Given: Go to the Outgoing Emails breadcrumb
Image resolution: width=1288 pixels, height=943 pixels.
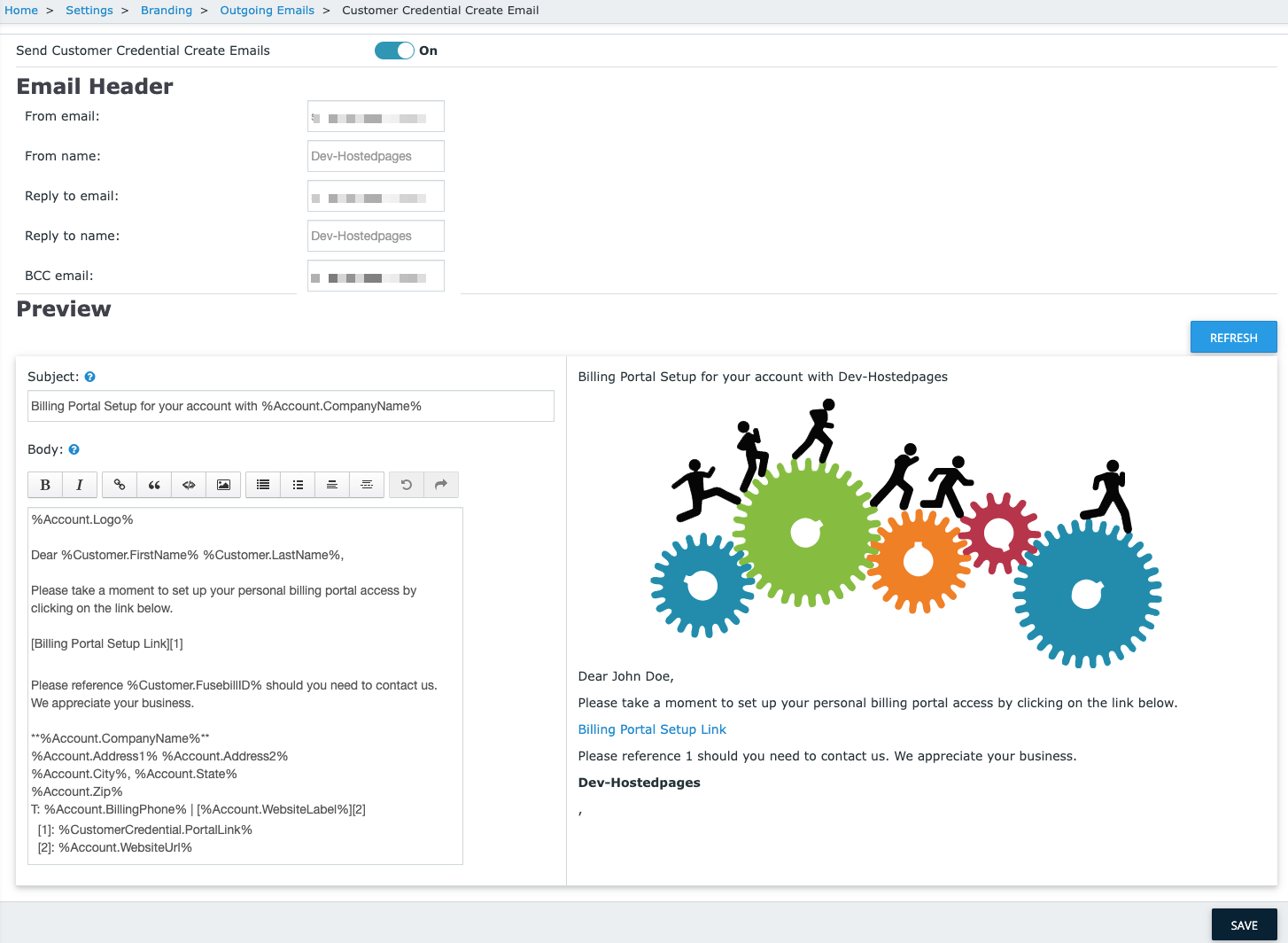Looking at the screenshot, I should coord(267,11).
